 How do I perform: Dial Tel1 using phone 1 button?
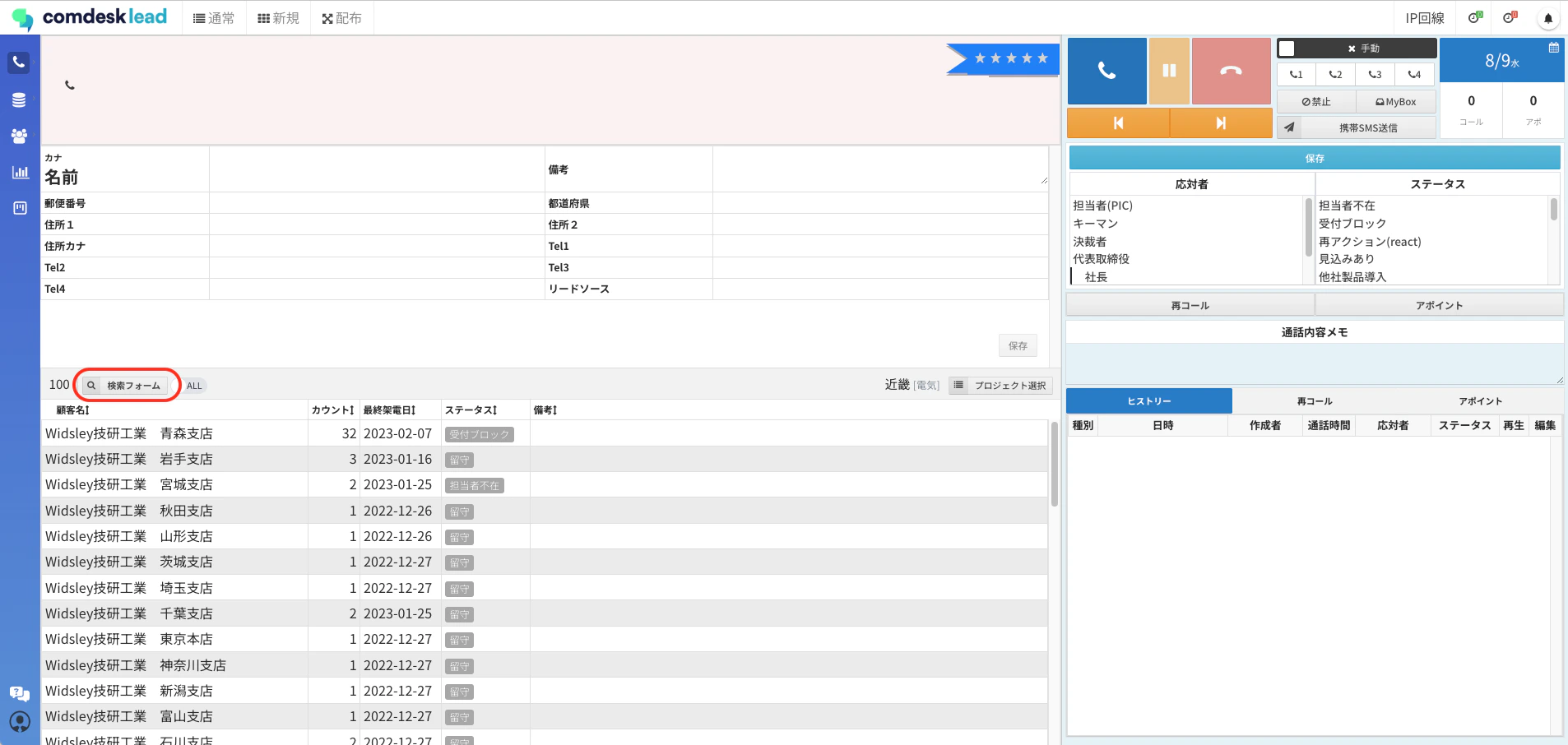1297,74
